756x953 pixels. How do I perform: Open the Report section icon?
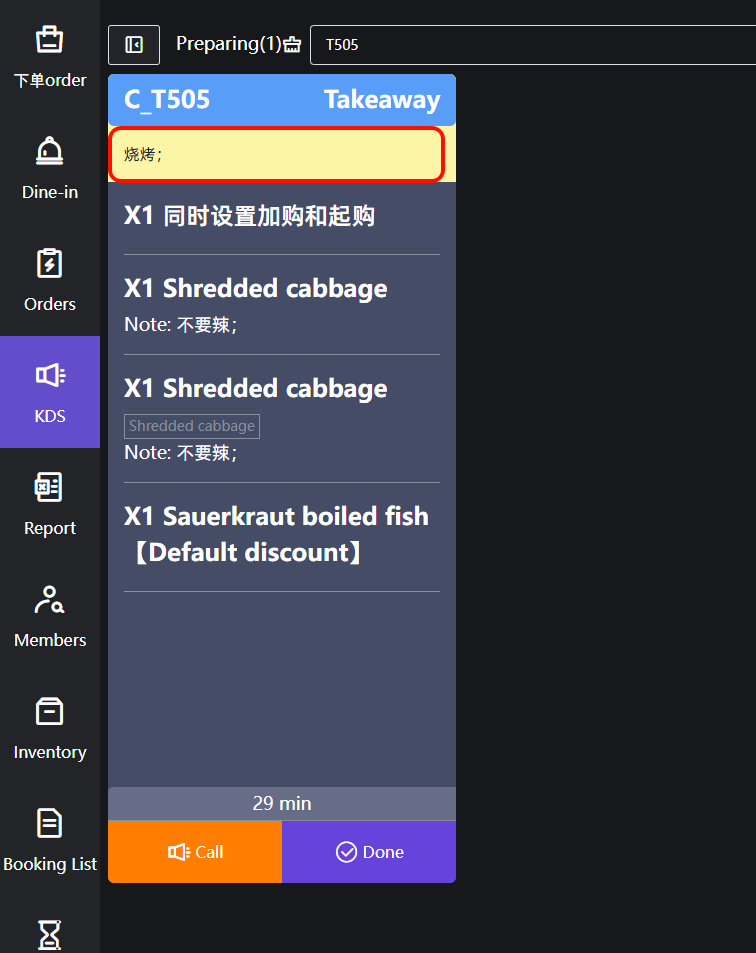(x=49, y=488)
